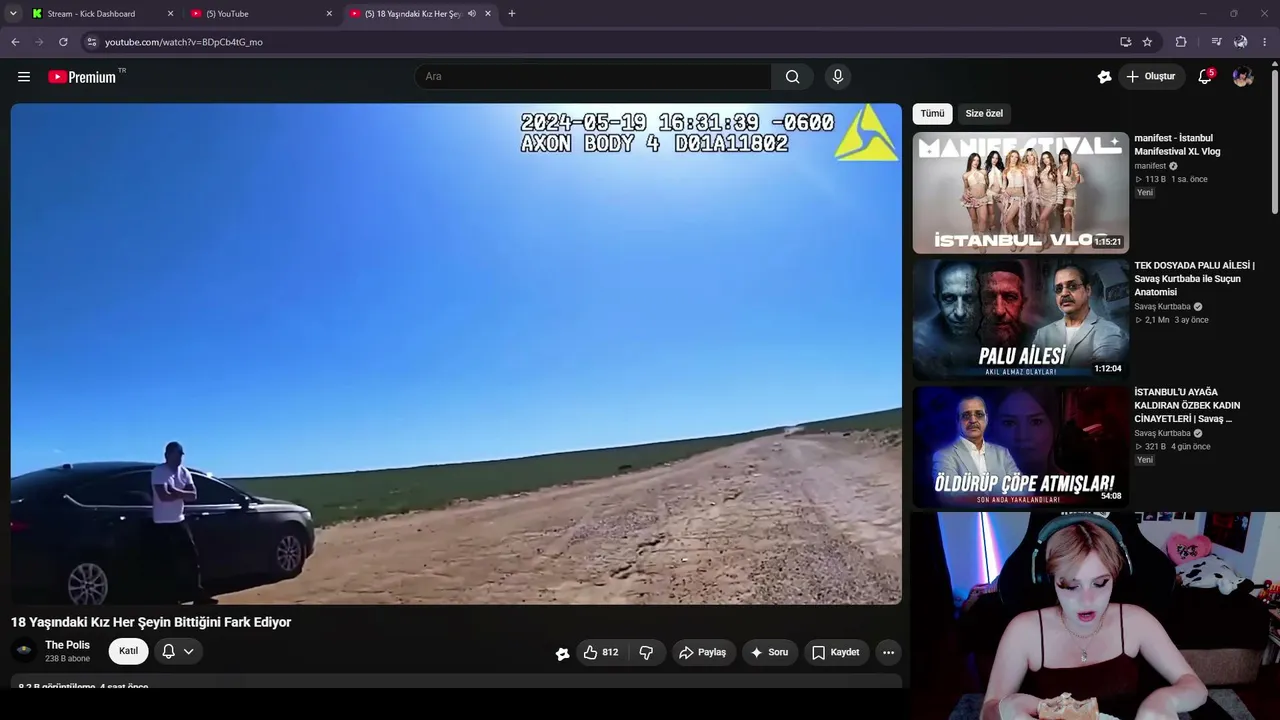Start voice search with the microphone
This screenshot has height=720, width=1280.
pyautogui.click(x=838, y=77)
